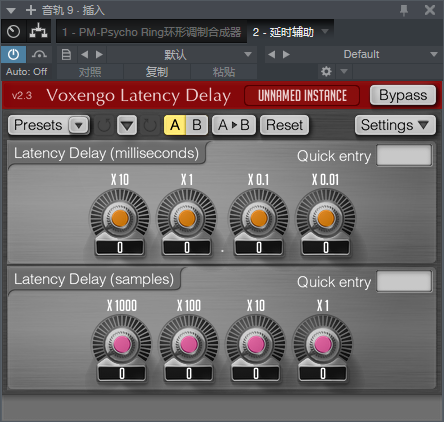Screen dimensions: 444x422
Task: Click the X 0.1 value display
Action: pos(259,248)
